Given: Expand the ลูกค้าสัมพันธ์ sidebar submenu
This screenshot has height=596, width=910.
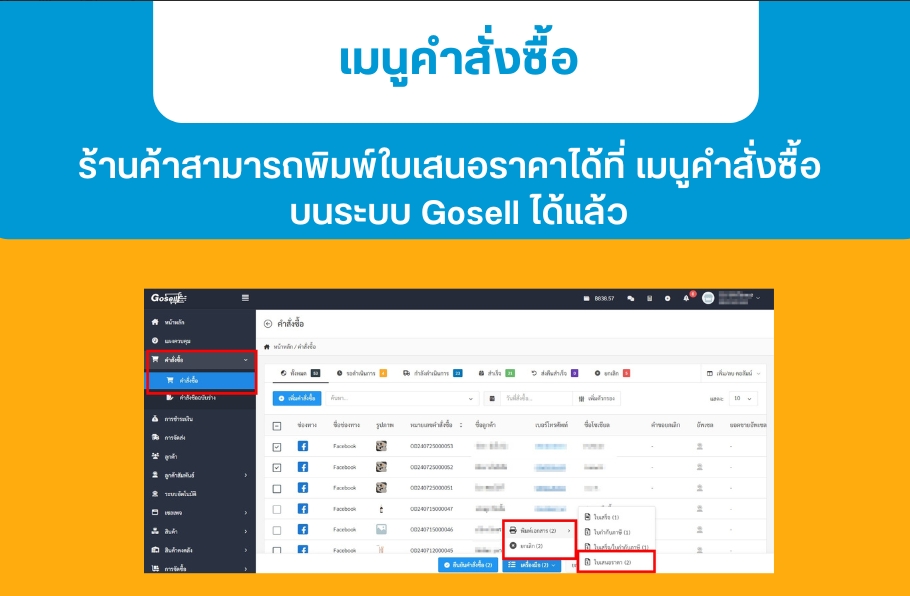Looking at the screenshot, I should click(245, 475).
